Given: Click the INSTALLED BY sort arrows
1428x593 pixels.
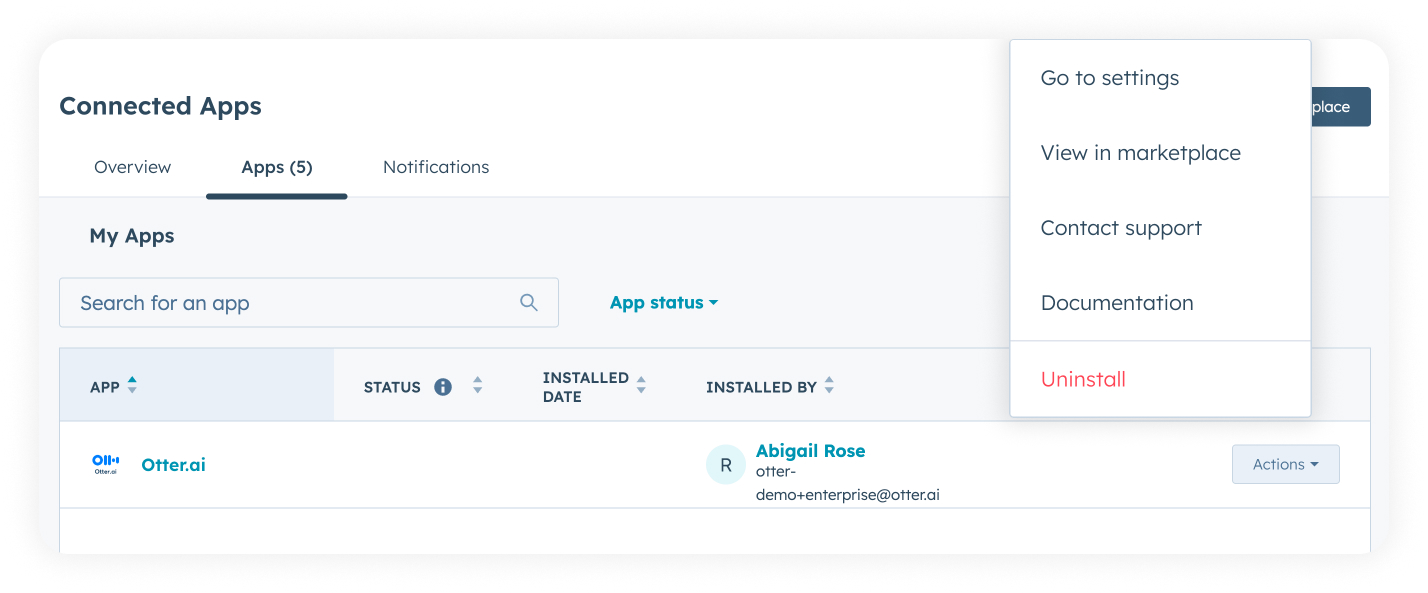Looking at the screenshot, I should 829,386.
